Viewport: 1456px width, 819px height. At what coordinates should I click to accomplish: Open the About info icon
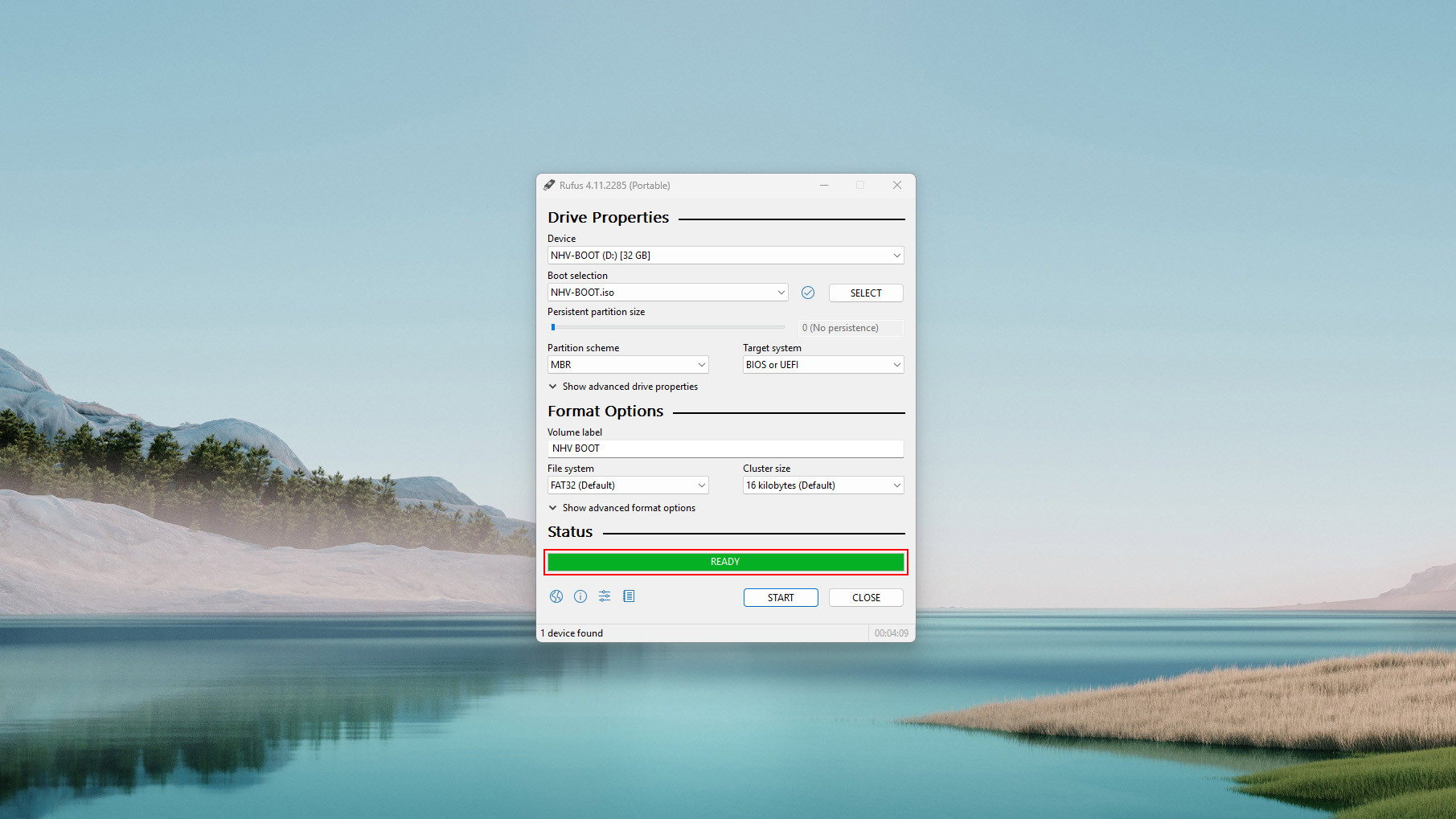pos(580,596)
